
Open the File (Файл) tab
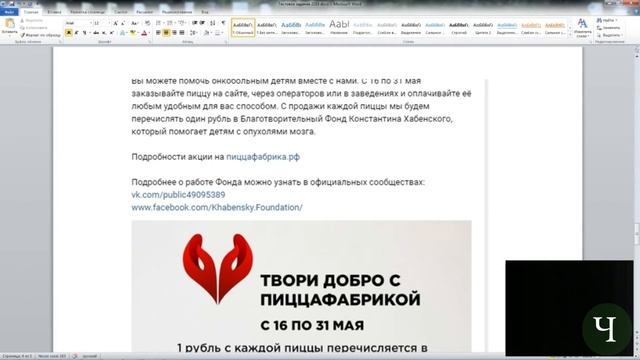(9, 12)
